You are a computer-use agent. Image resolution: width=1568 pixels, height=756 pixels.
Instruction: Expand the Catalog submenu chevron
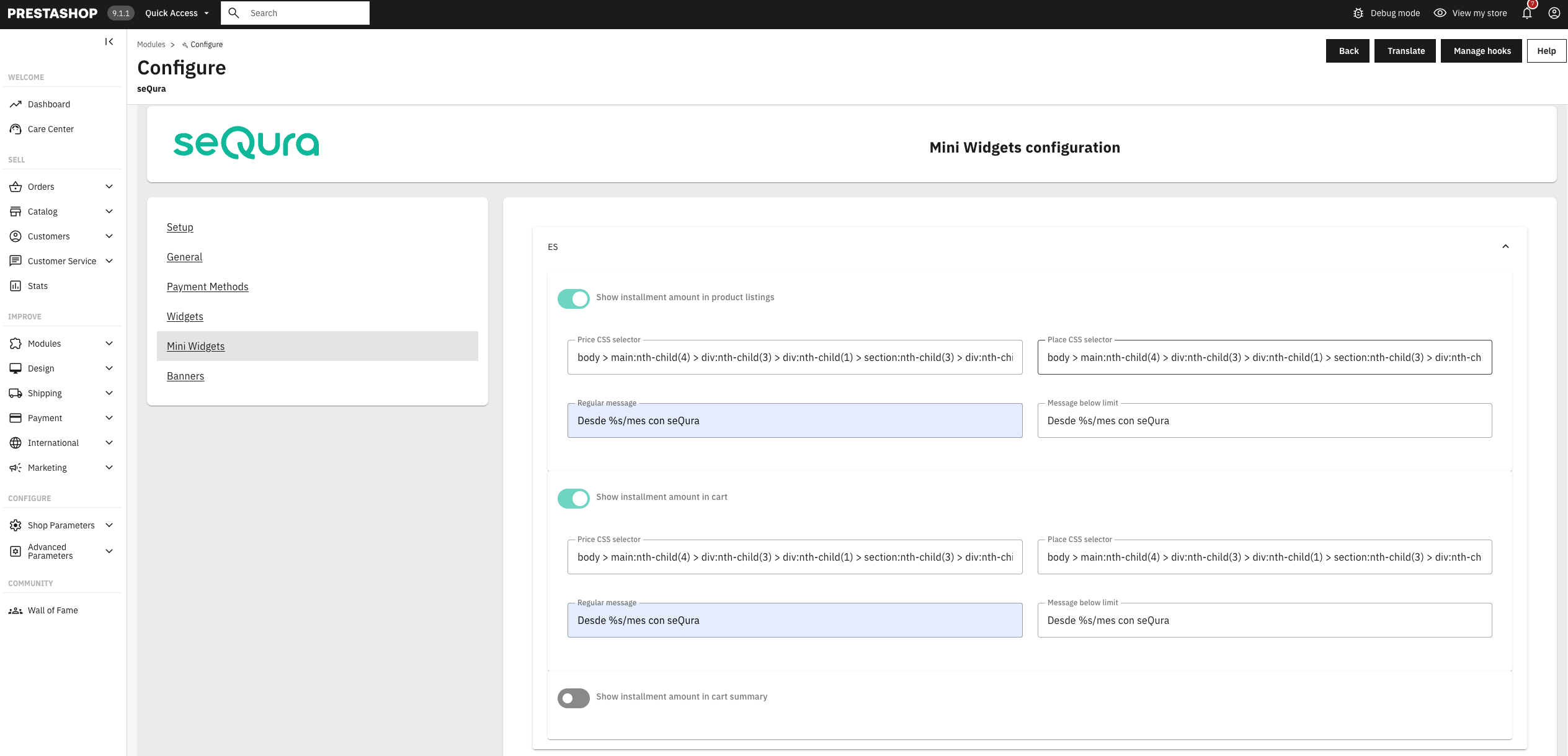pyautogui.click(x=109, y=211)
